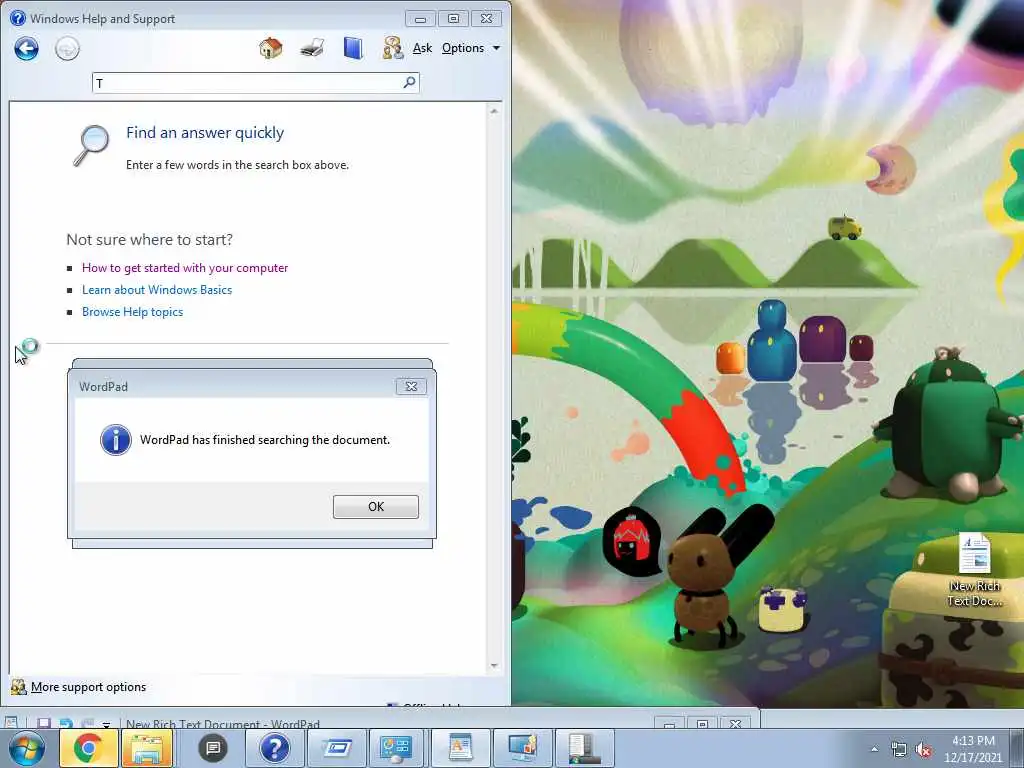Open How to get started with your computer
The image size is (1024, 768).
click(x=185, y=268)
